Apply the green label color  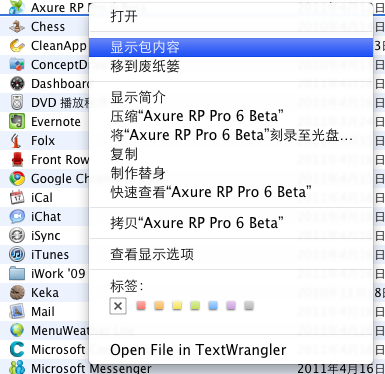click(x=195, y=305)
